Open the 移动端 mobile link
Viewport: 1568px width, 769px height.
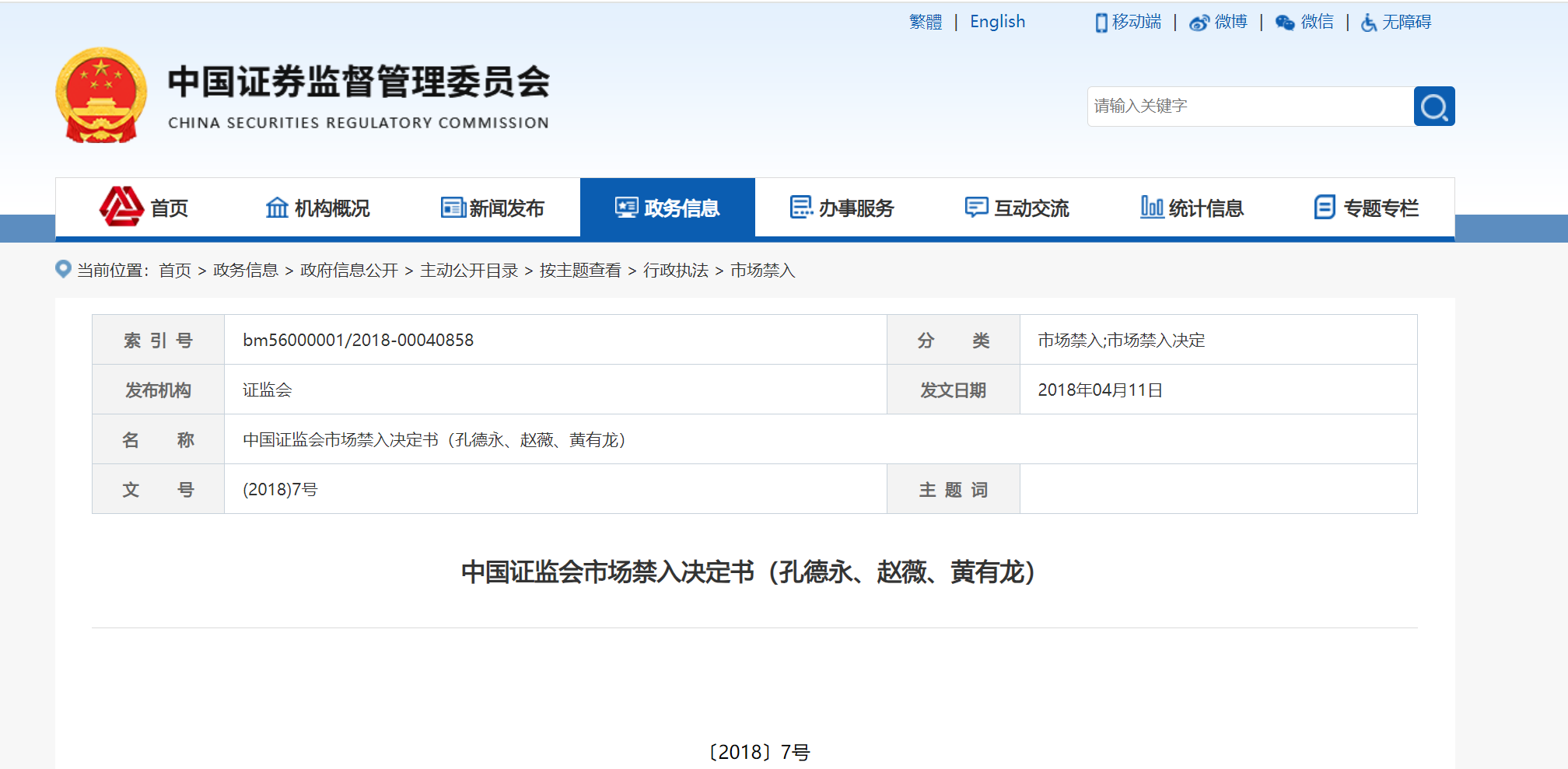tap(1136, 22)
